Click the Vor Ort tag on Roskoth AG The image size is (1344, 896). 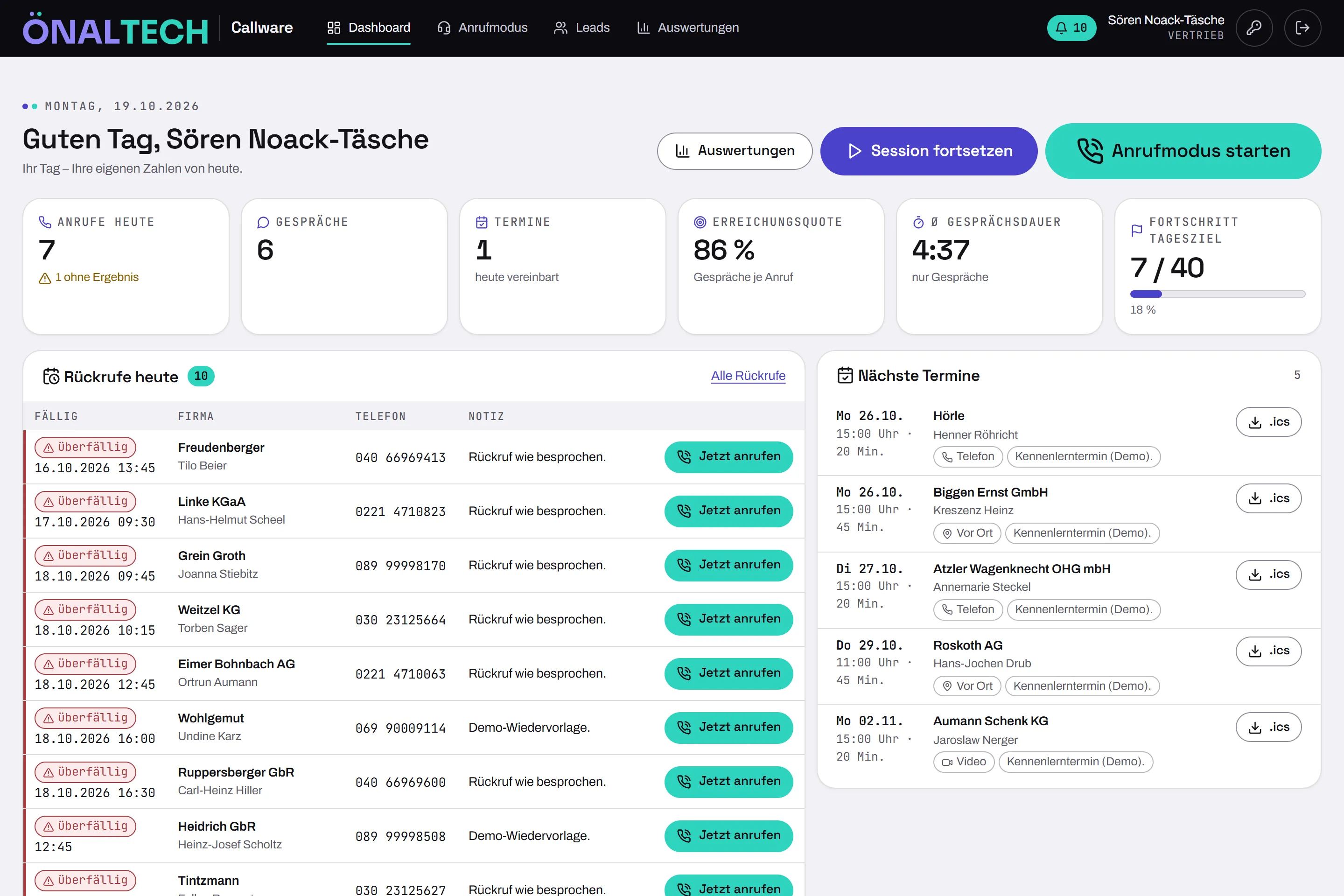[x=967, y=686]
